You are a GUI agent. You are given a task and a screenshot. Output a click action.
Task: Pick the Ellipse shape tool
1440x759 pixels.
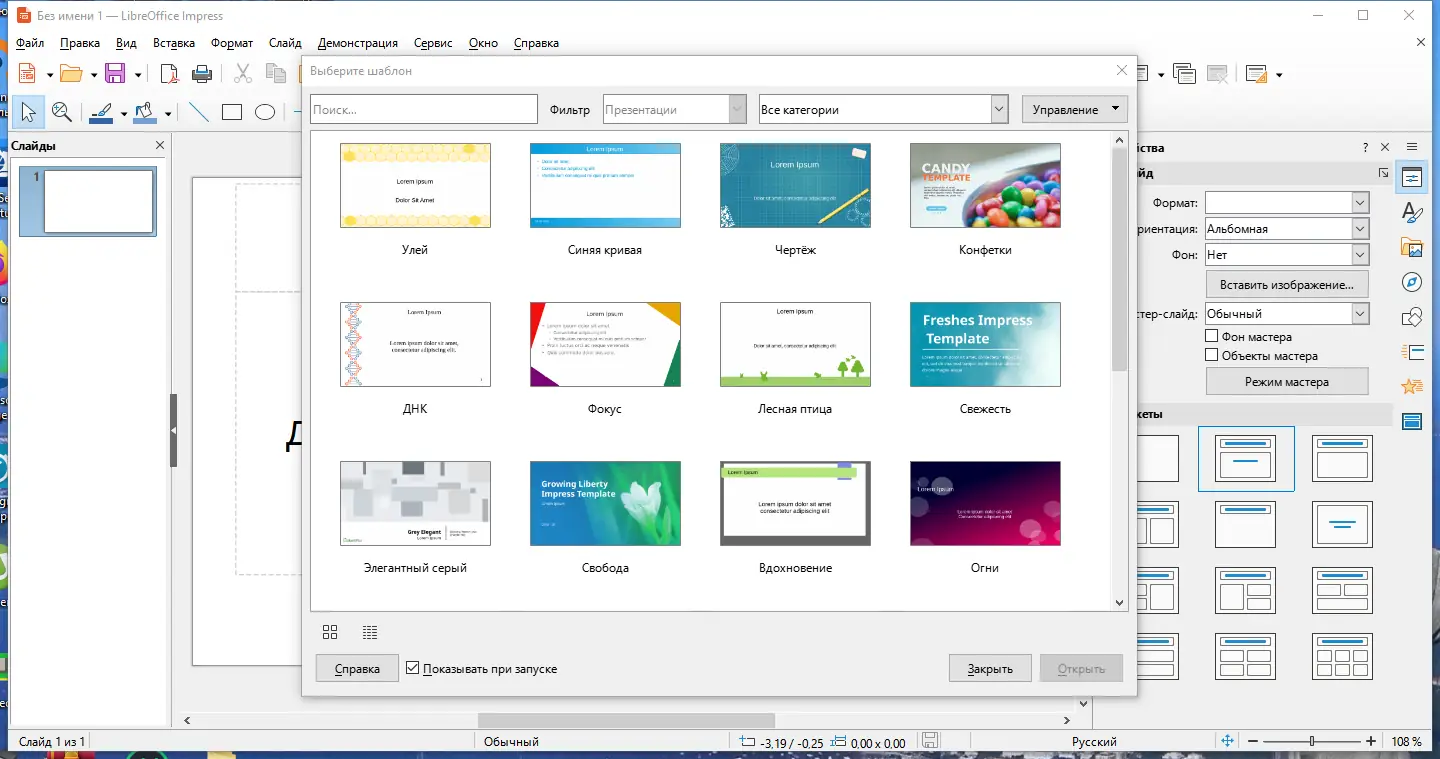click(265, 112)
